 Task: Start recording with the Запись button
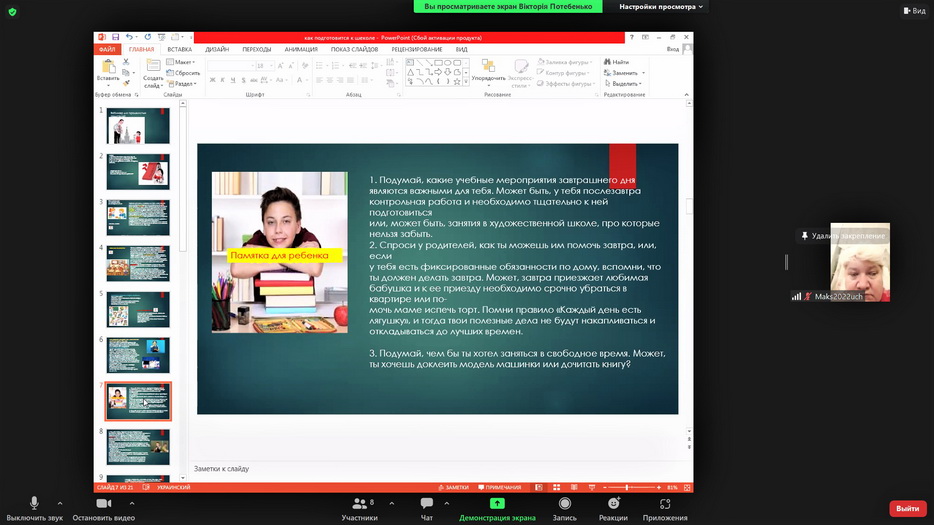coord(565,504)
